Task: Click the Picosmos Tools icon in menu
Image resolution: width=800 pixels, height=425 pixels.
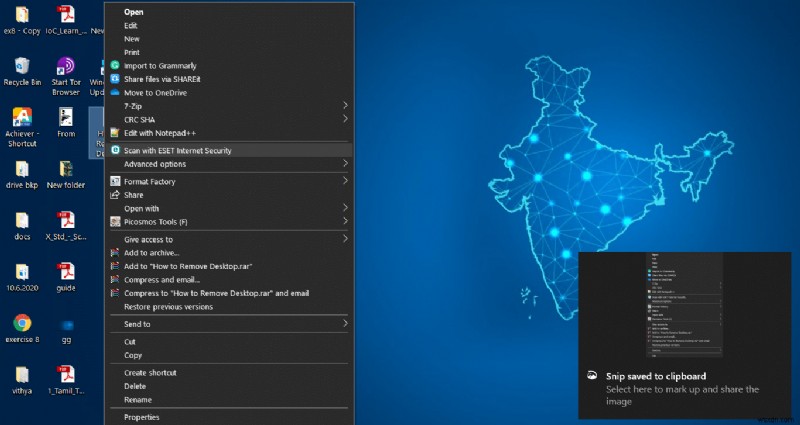Action: pyautogui.click(x=115, y=221)
